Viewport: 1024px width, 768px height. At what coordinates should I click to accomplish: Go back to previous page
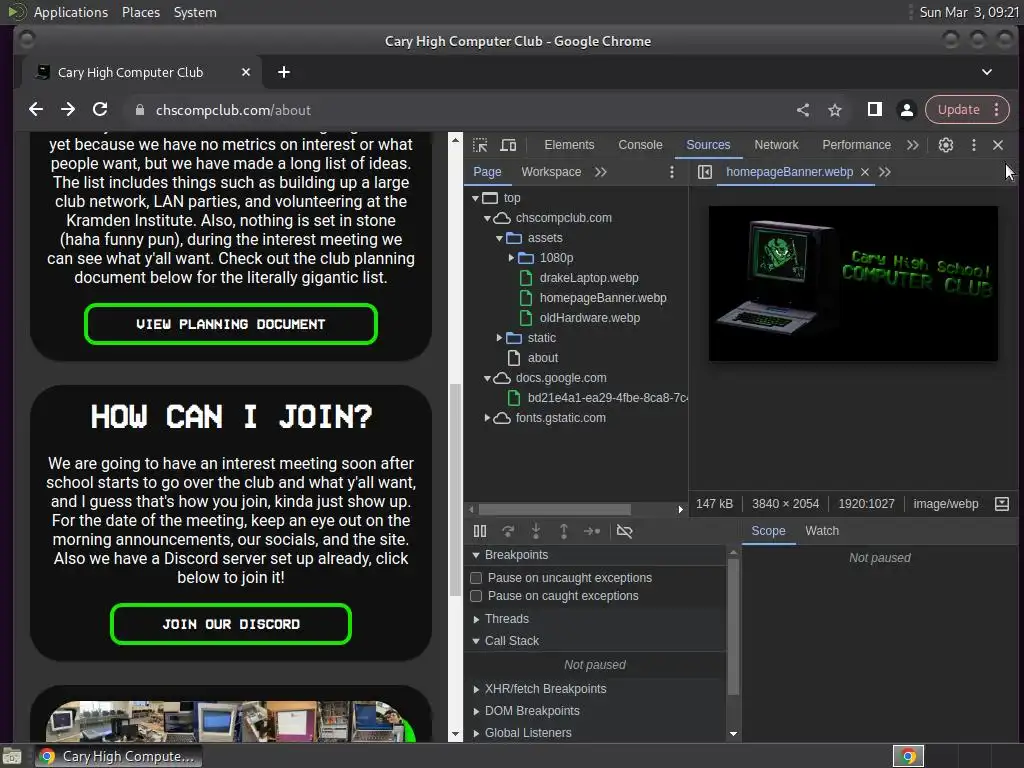[36, 110]
